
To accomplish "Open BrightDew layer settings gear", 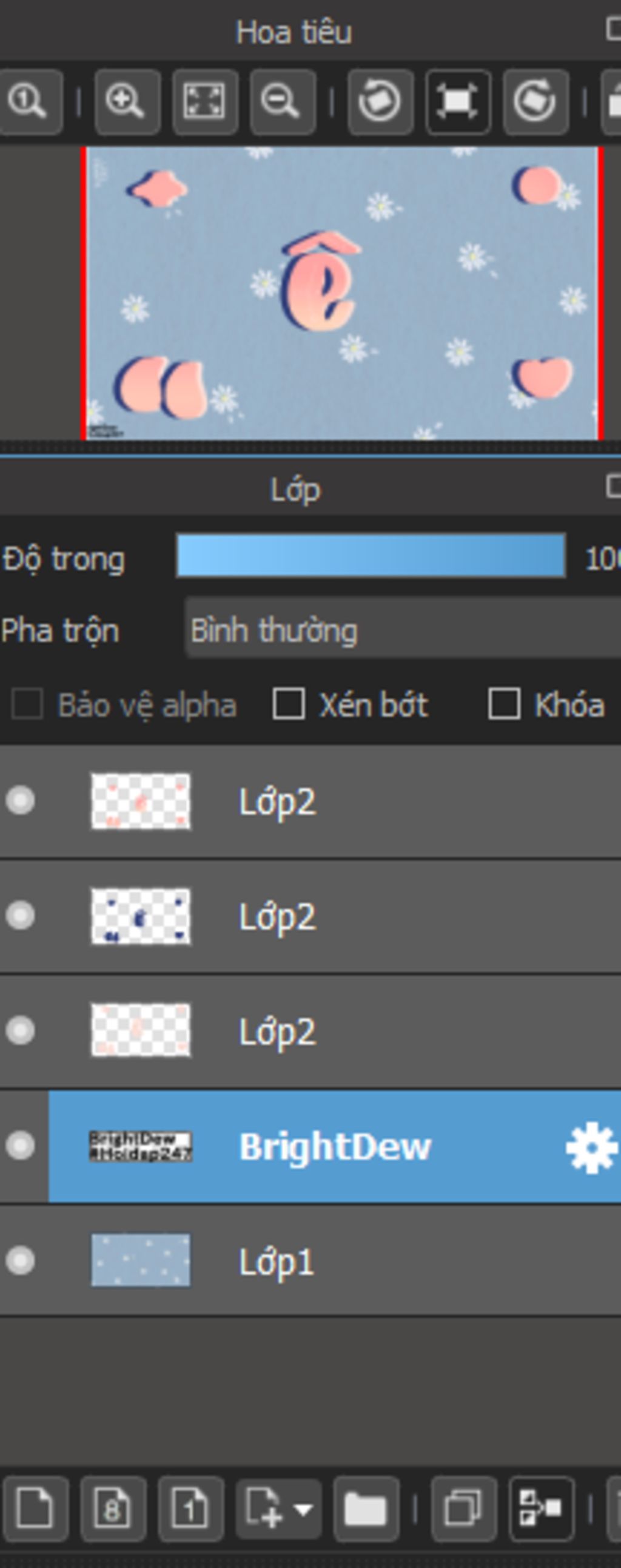I will [x=591, y=1147].
